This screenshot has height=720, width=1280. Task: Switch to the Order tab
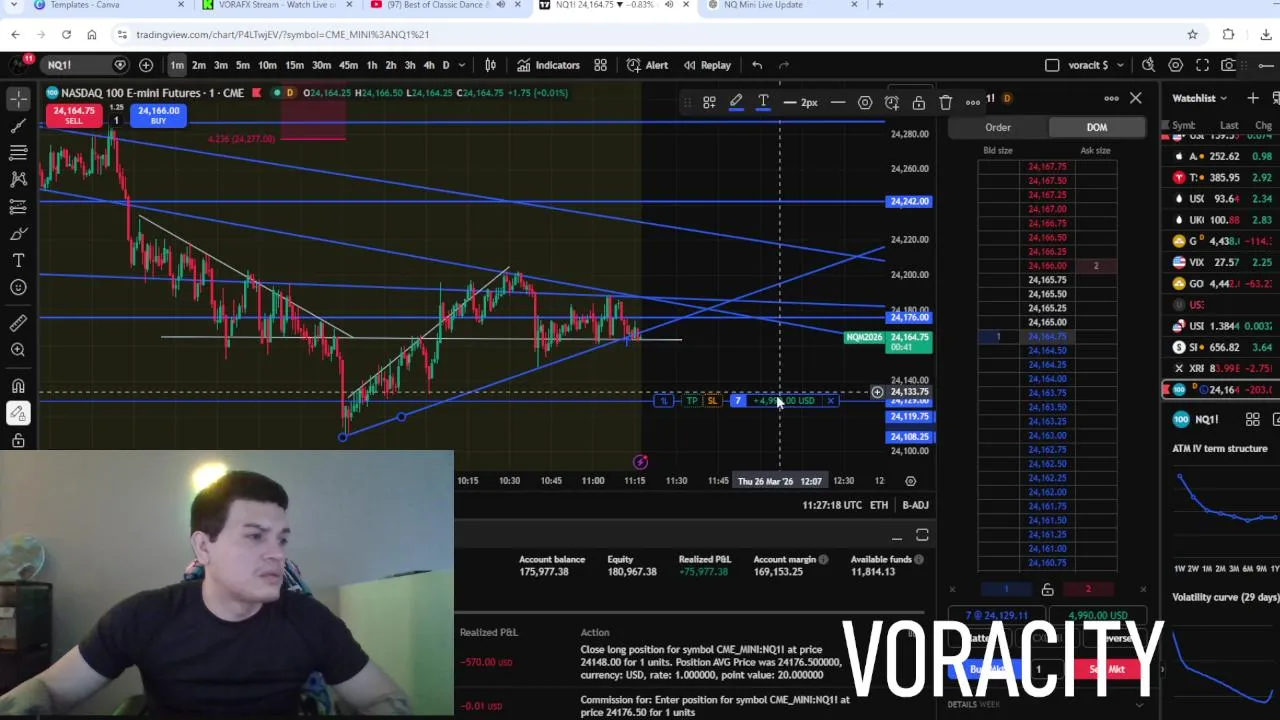(998, 127)
